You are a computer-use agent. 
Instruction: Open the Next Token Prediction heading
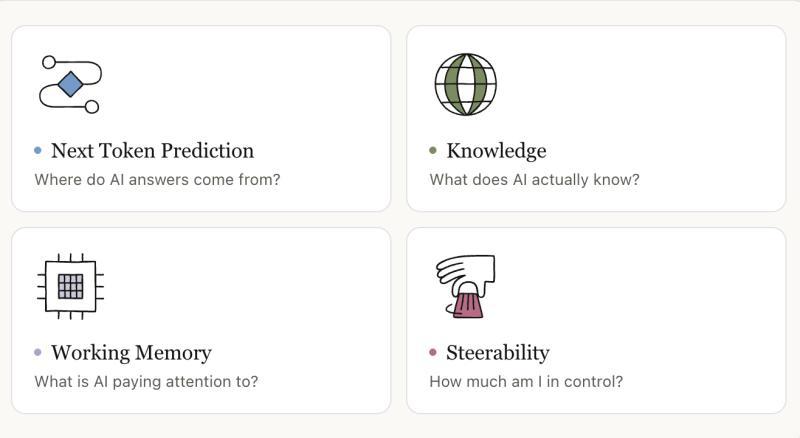152,151
